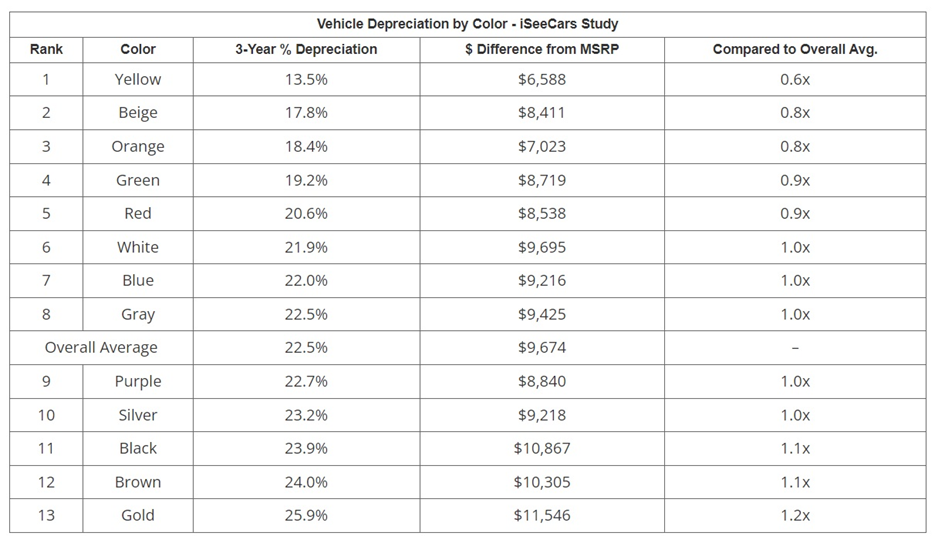Select the Black row's $10,867 cell
The width and height of the screenshot is (945, 546).
click(x=541, y=448)
